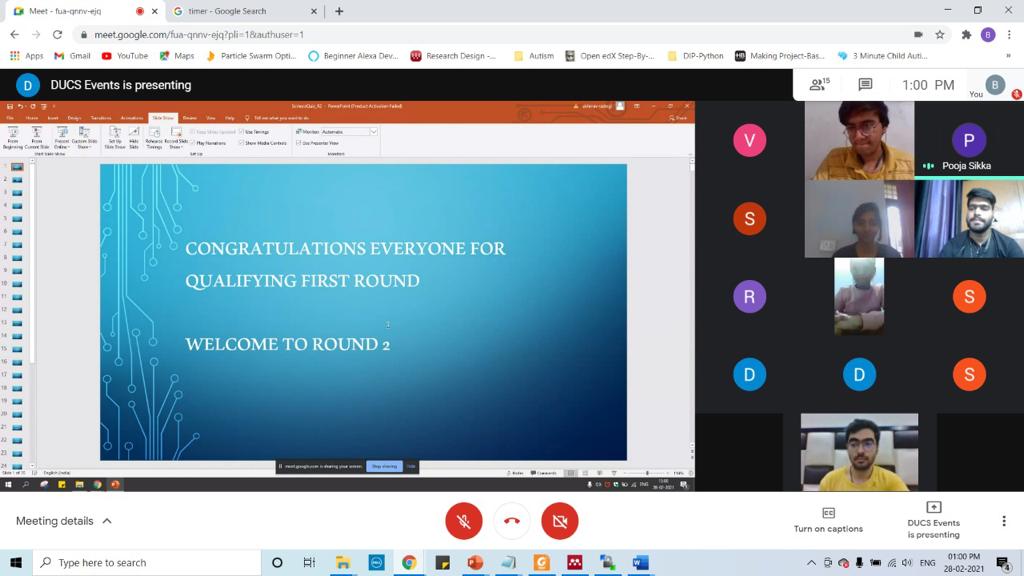Viewport: 1024px width, 576px height.
Task: Open the meeting chat panel
Action: coord(865,85)
